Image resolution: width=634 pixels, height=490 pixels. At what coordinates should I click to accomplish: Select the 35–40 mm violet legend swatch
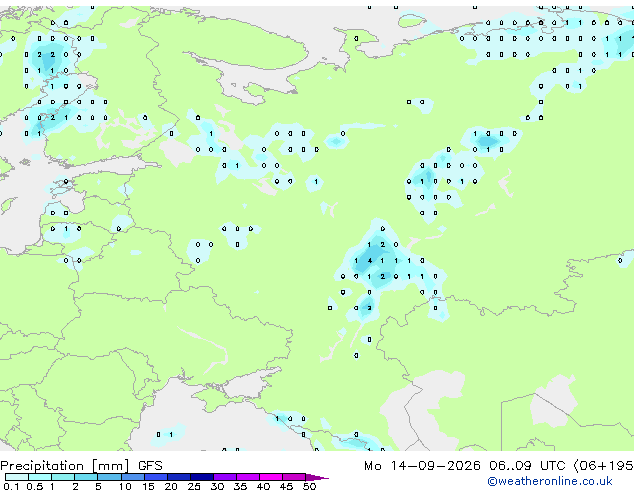[248, 477]
